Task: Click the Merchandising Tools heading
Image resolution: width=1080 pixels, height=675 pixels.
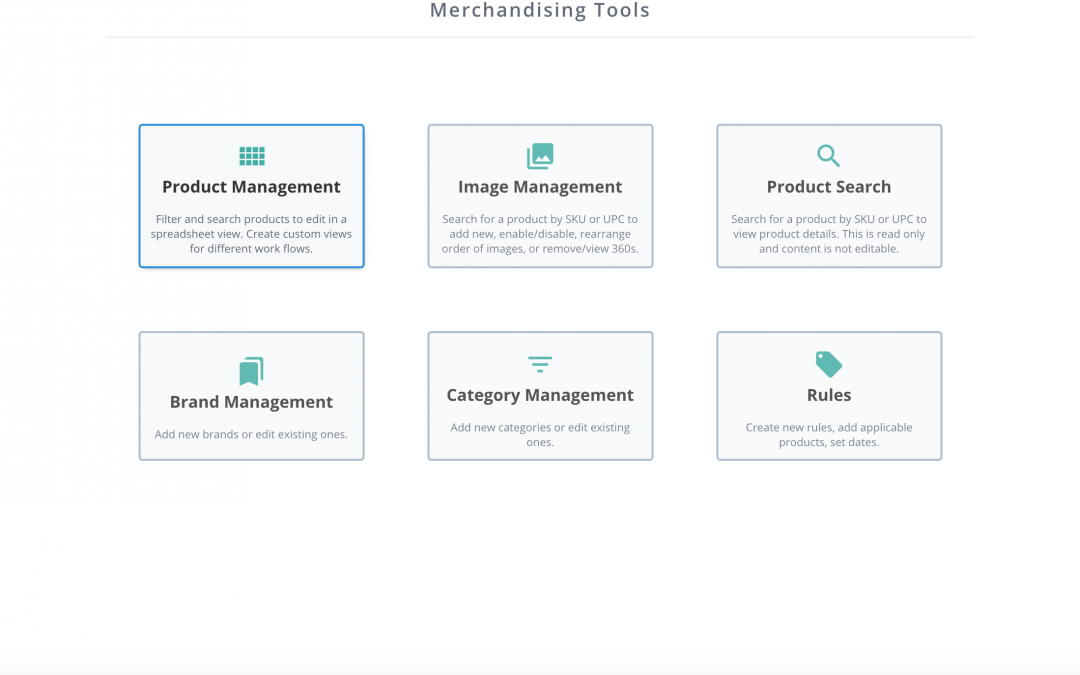Action: 540,11
